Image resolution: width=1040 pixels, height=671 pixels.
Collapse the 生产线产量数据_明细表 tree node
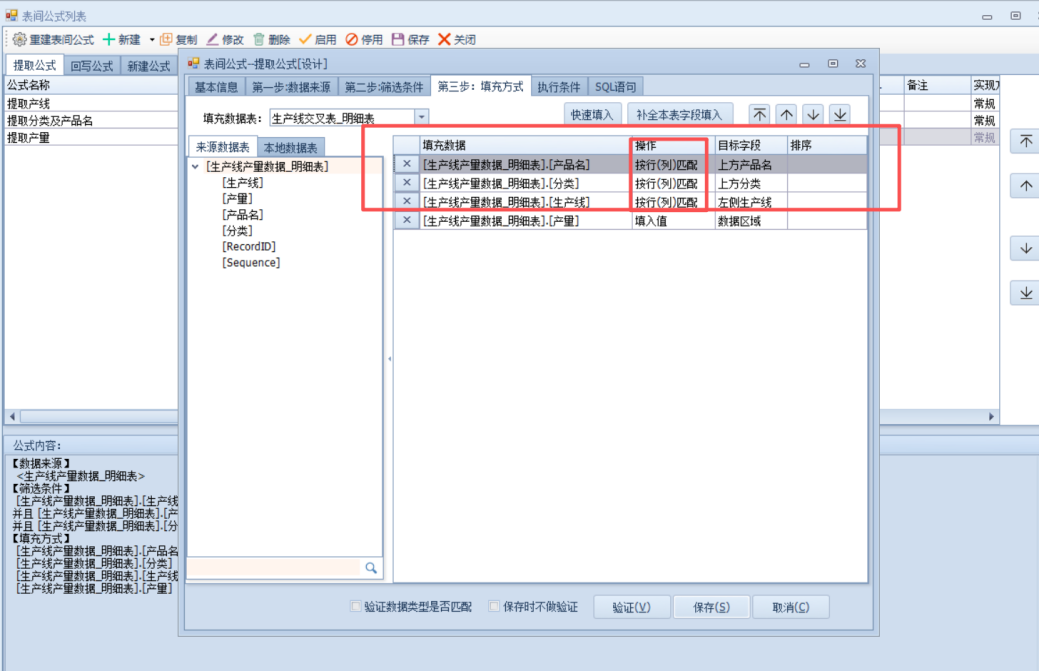tap(195, 167)
